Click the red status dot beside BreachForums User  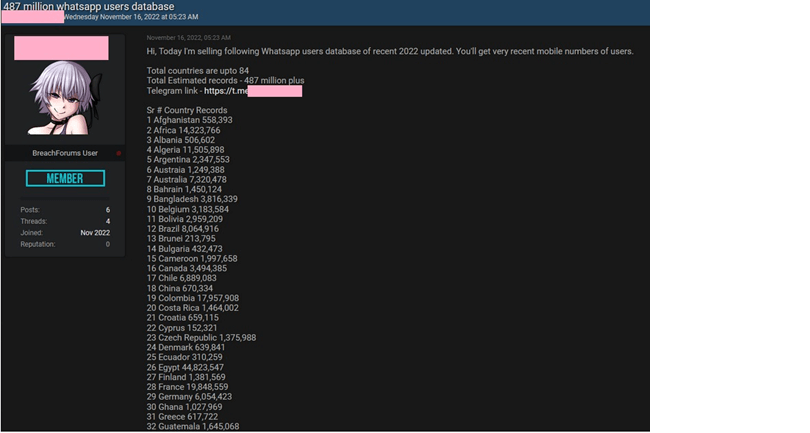[x=119, y=153]
